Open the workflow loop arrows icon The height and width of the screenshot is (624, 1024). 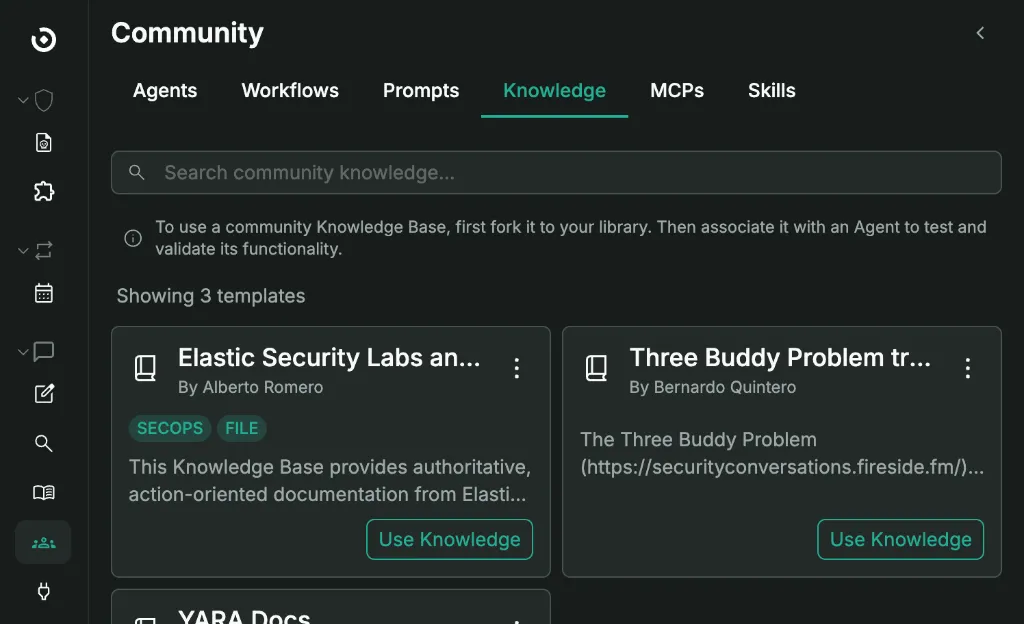click(x=44, y=251)
